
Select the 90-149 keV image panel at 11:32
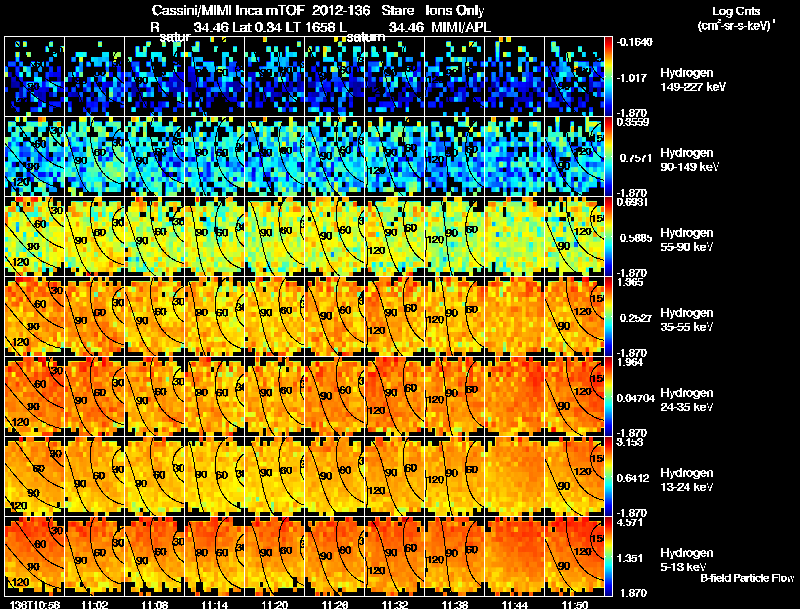point(394,156)
